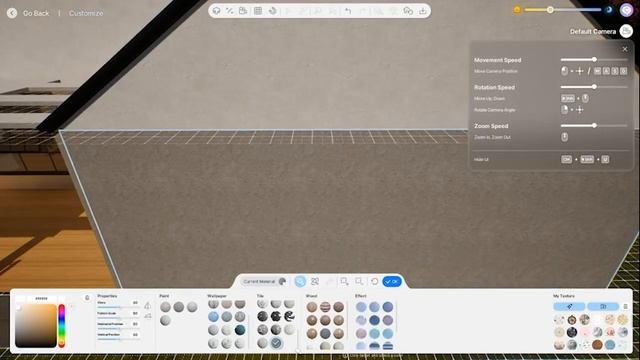Image resolution: width=640 pixels, height=360 pixels.
Task: Click the Movement Speed slider handle
Action: pyautogui.click(x=594, y=60)
